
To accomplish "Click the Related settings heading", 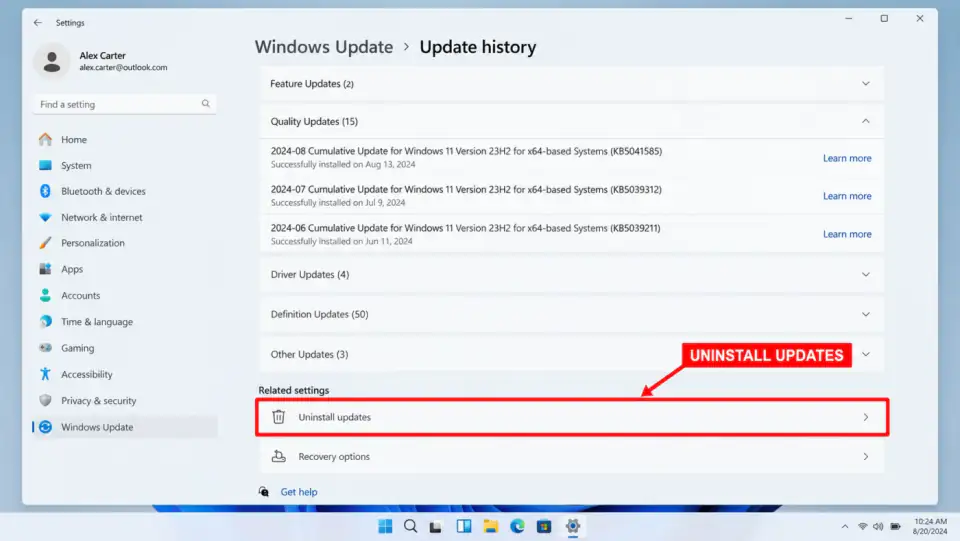I will coord(294,390).
